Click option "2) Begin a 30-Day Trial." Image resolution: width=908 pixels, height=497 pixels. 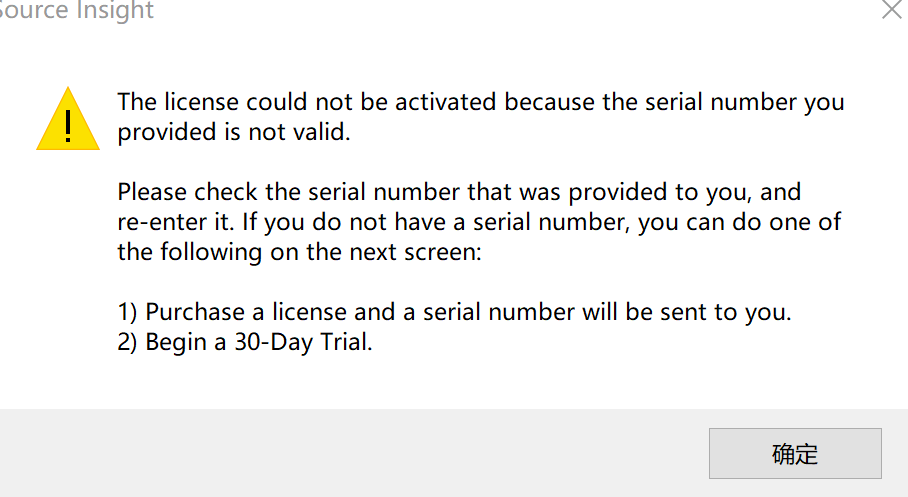(x=244, y=342)
